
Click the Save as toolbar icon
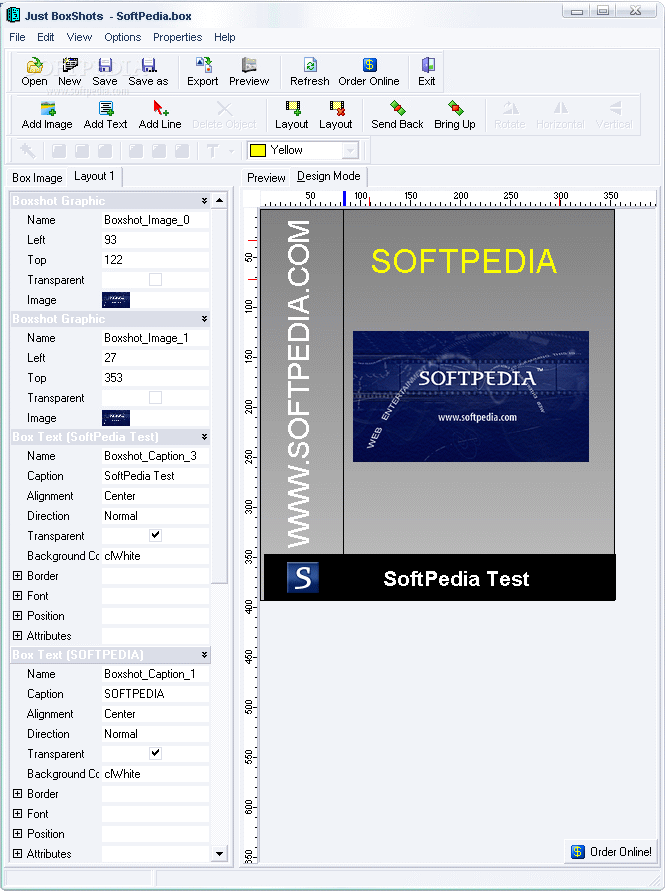pyautogui.click(x=148, y=72)
